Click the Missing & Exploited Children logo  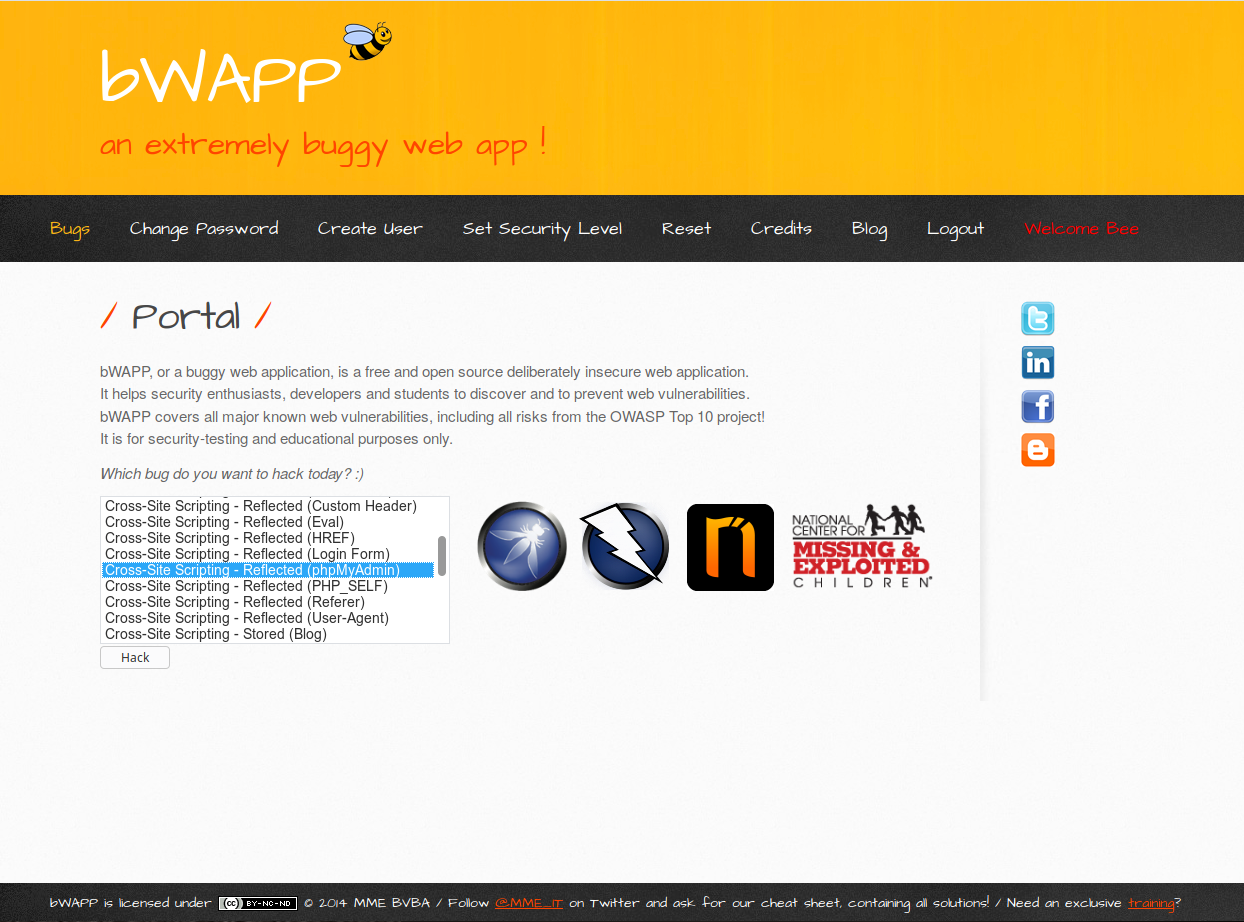pos(861,546)
